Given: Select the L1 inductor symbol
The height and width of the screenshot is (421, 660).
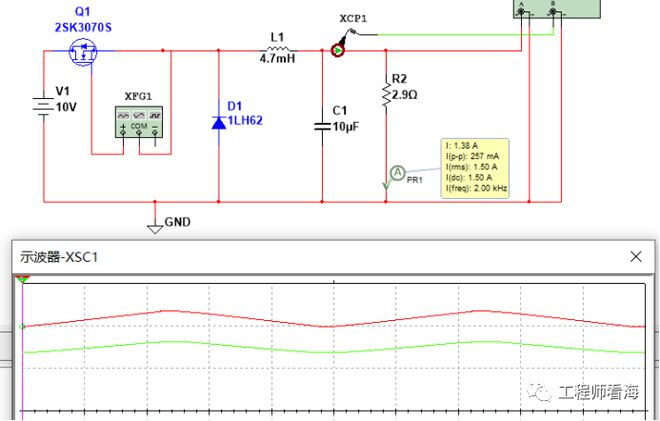Looking at the screenshot, I should pyautogui.click(x=278, y=50).
